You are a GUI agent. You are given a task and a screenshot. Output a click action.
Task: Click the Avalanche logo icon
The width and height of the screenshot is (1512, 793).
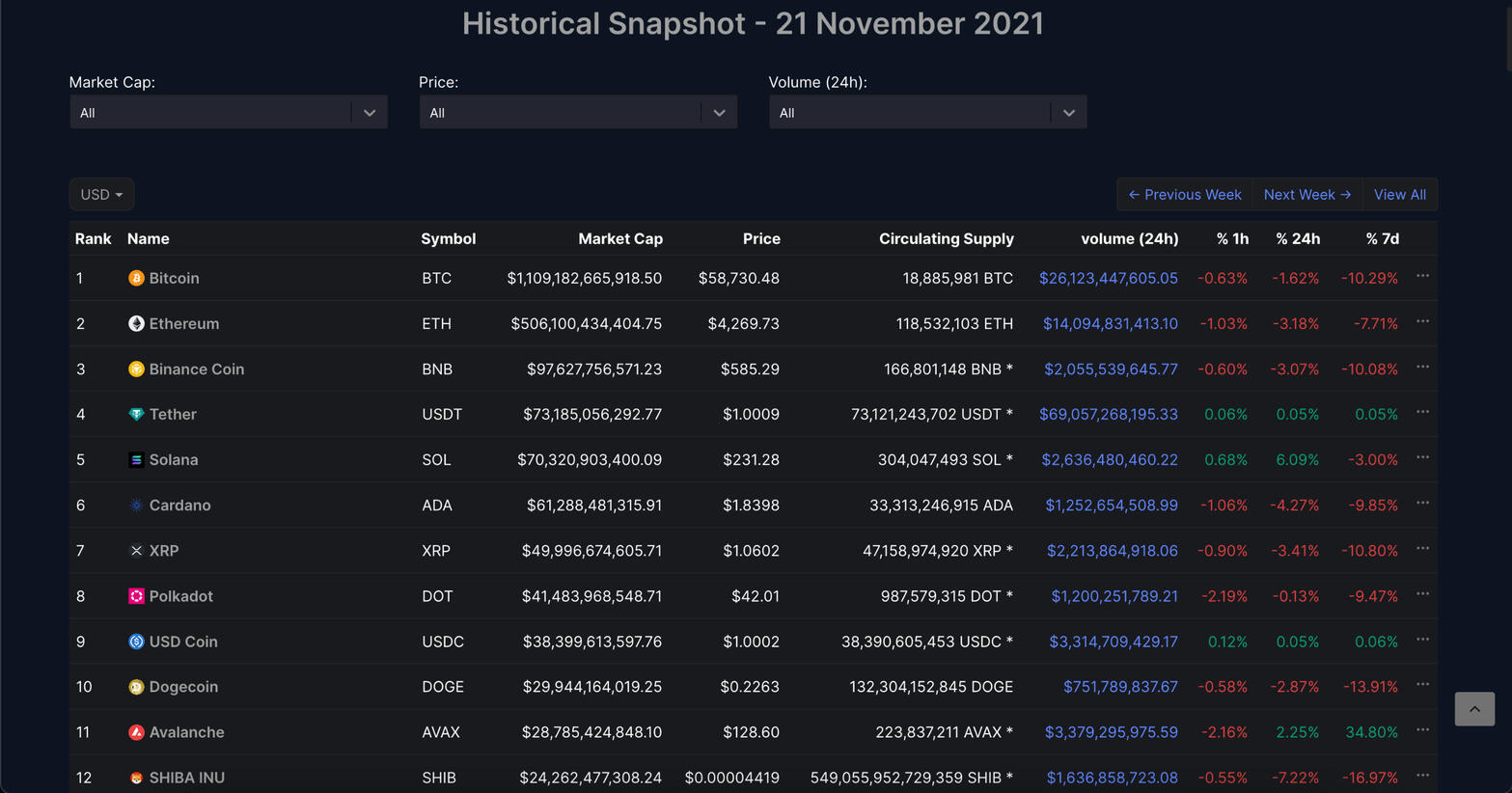(x=136, y=732)
